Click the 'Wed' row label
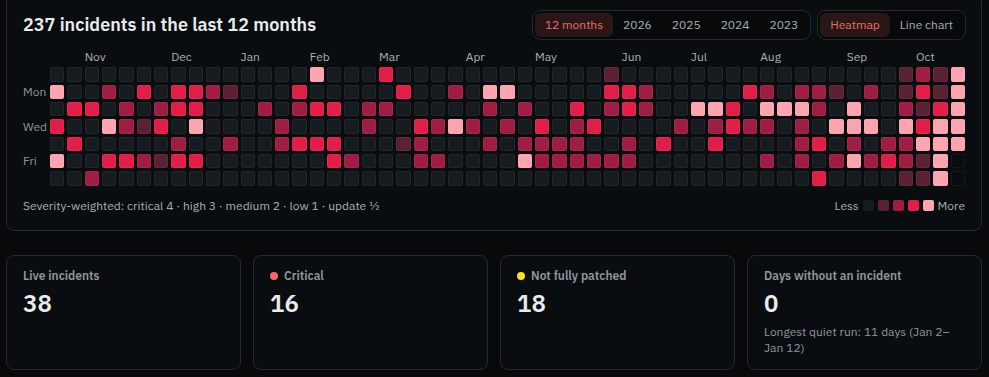Image resolution: width=989 pixels, height=377 pixels. (35, 127)
